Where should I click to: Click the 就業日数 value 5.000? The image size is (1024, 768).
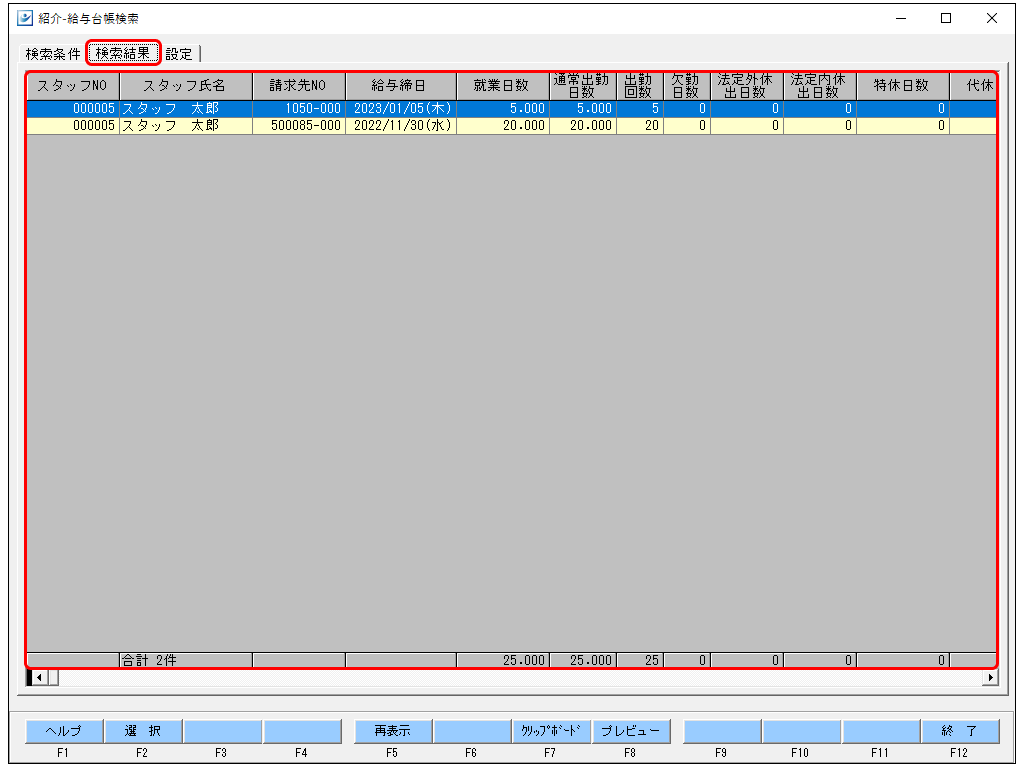(503, 108)
